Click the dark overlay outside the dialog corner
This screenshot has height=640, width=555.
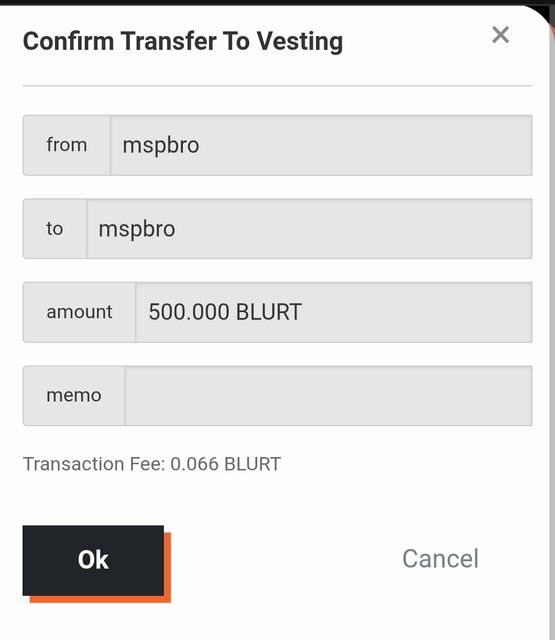pyautogui.click(x=547, y=9)
